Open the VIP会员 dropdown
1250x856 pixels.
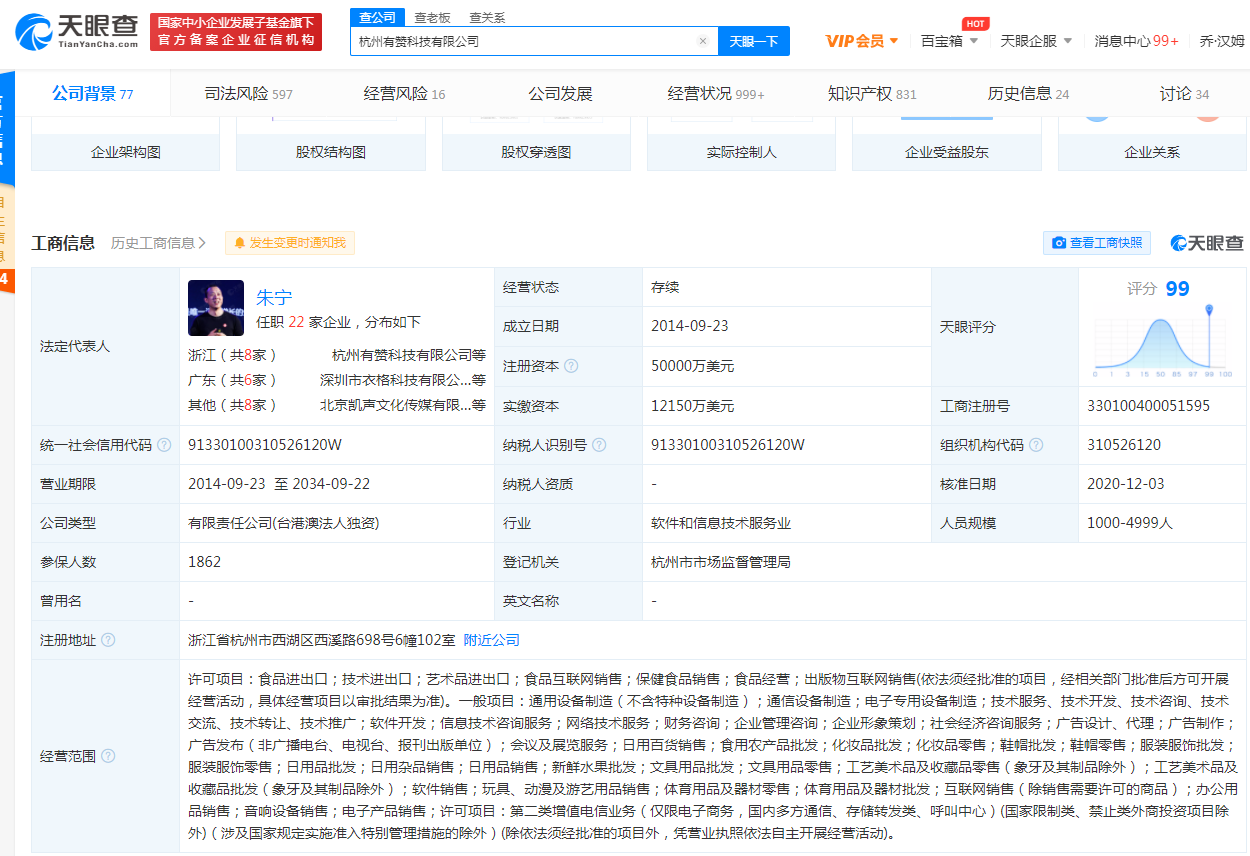862,41
